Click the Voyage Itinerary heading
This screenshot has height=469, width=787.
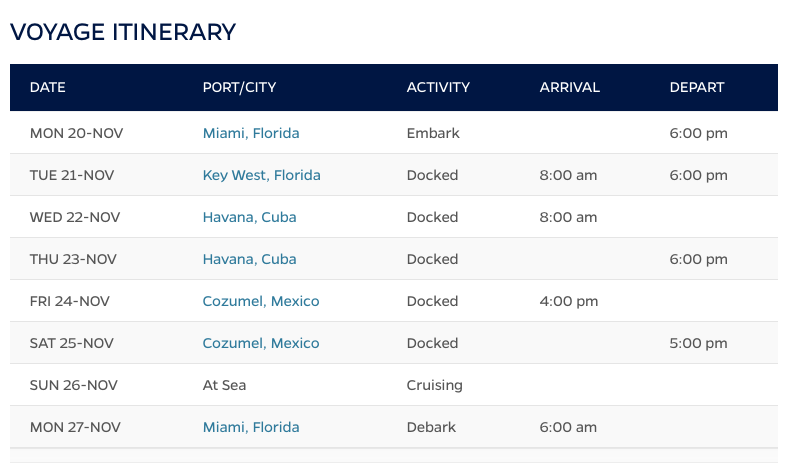[123, 32]
